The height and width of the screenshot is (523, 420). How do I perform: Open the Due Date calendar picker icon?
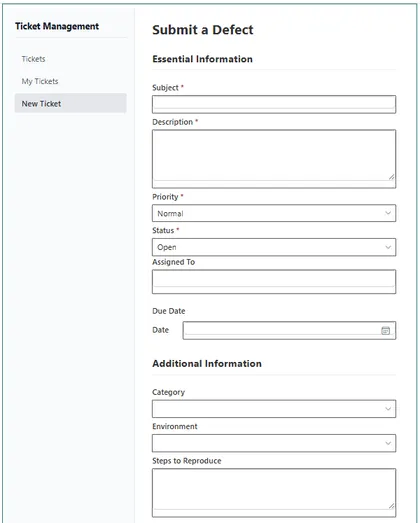(x=385, y=331)
